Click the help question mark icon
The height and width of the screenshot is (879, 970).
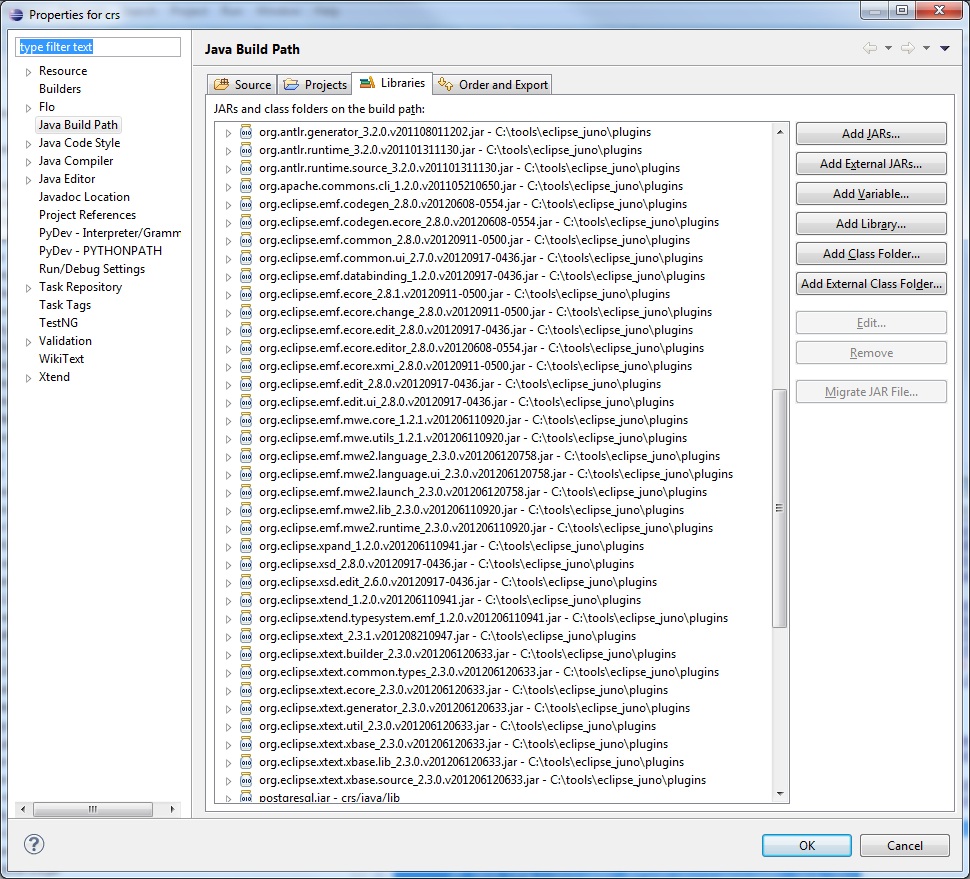point(34,844)
